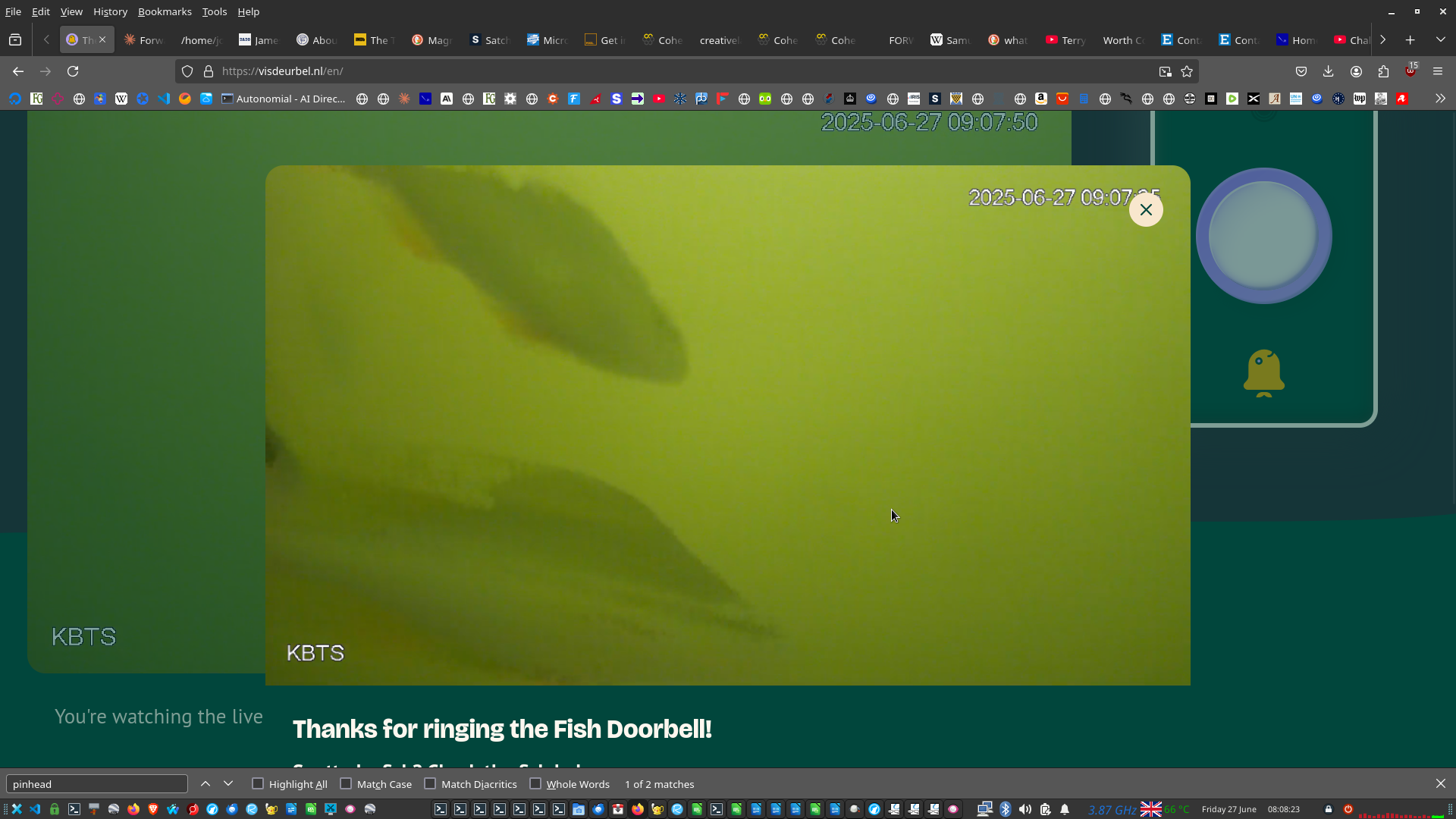Enable Whole Words checkbox
The height and width of the screenshot is (819, 1456).
(535, 784)
